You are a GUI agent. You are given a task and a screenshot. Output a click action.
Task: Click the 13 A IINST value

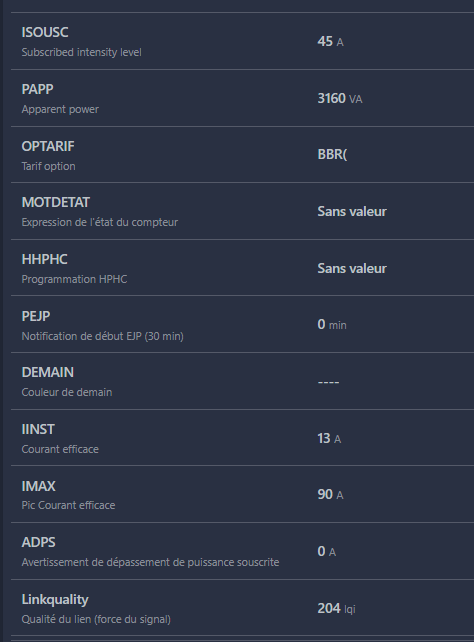tap(329, 438)
